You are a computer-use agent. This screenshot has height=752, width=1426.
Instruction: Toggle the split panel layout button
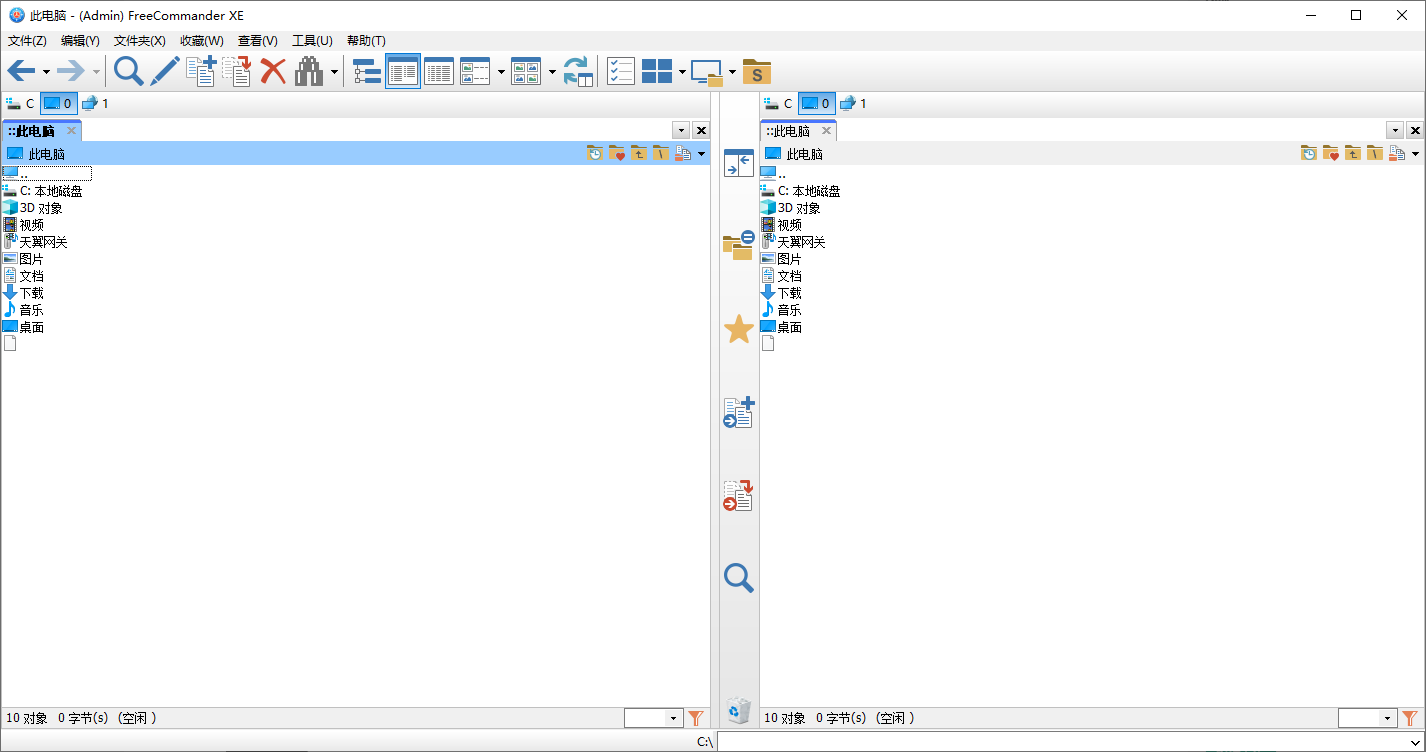[657, 71]
